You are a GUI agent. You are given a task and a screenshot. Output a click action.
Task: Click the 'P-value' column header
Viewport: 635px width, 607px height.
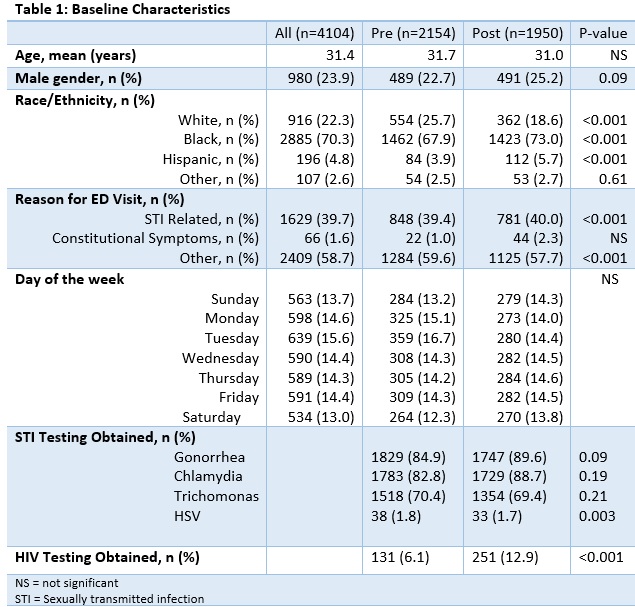coord(603,33)
